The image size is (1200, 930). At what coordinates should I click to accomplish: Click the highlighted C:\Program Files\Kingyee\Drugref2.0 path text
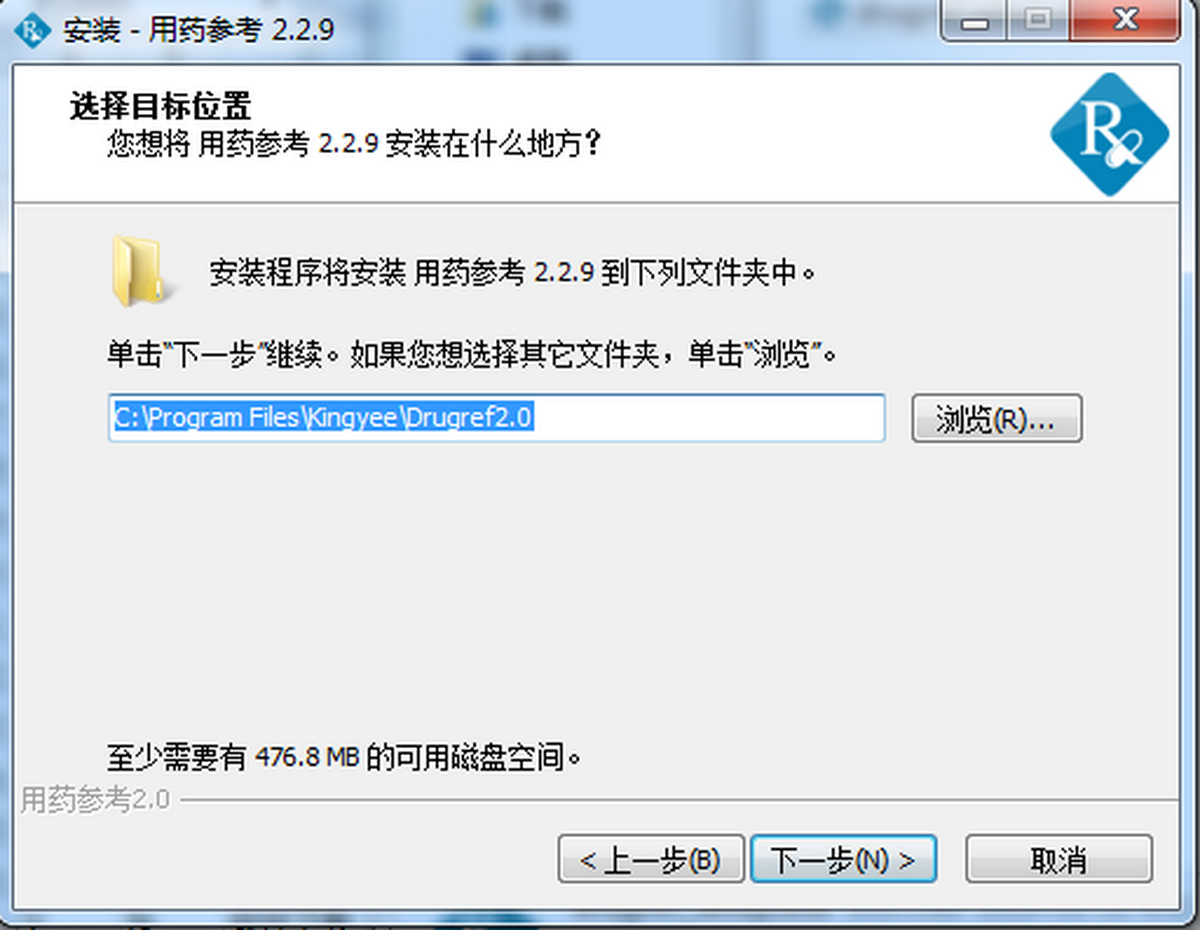[x=323, y=418]
